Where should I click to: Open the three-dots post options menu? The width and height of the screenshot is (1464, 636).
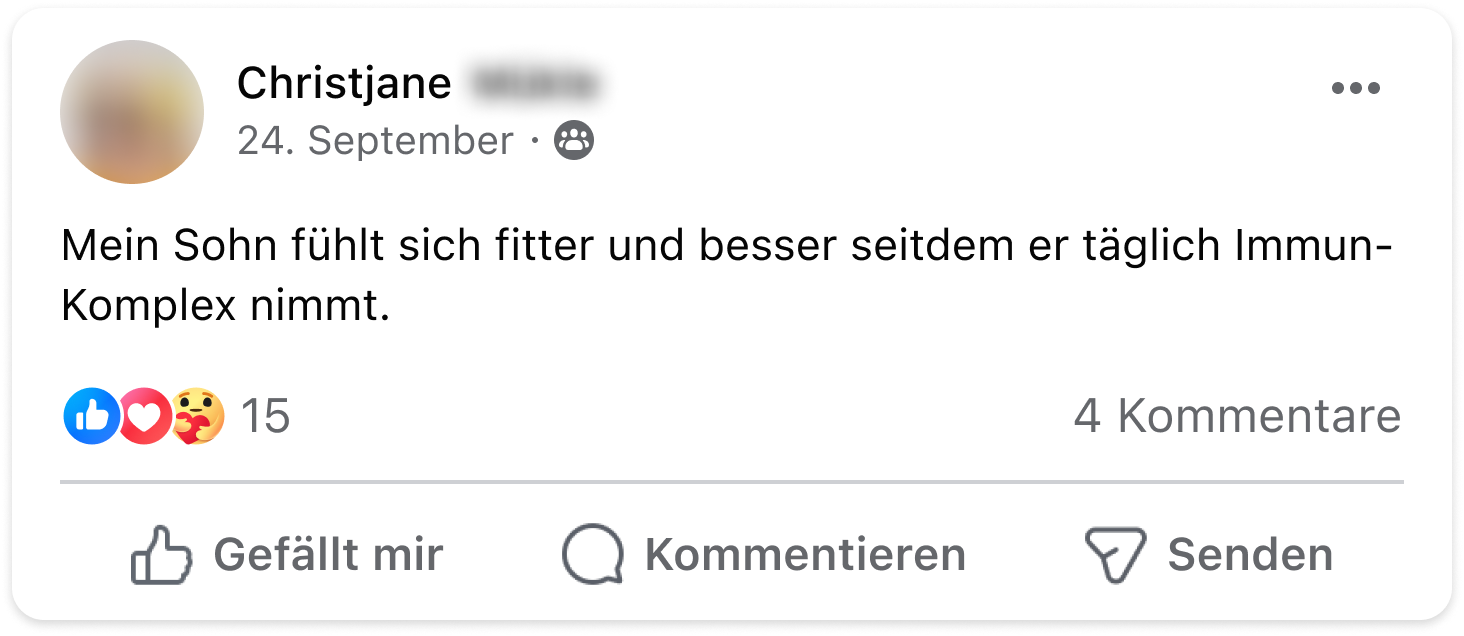coord(1355,89)
